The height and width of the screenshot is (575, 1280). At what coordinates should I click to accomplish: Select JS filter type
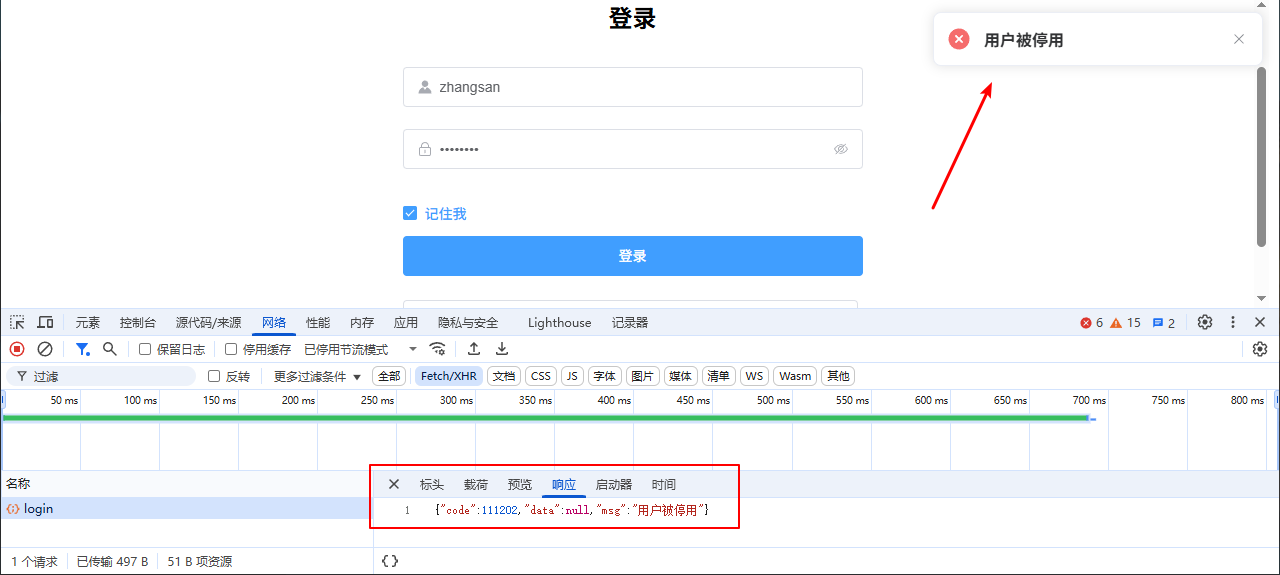[x=572, y=376]
